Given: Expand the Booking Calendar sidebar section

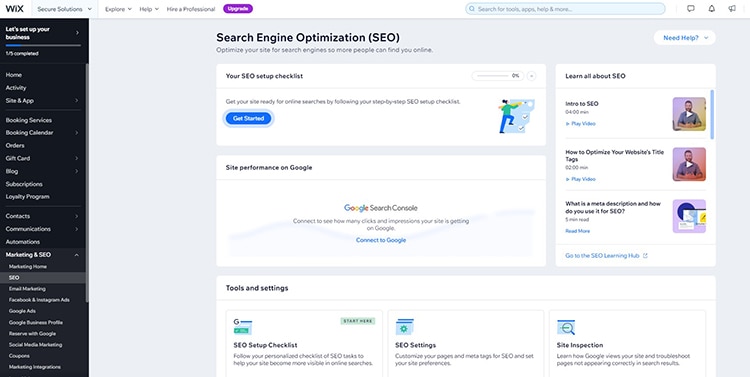Looking at the screenshot, I should (x=77, y=133).
